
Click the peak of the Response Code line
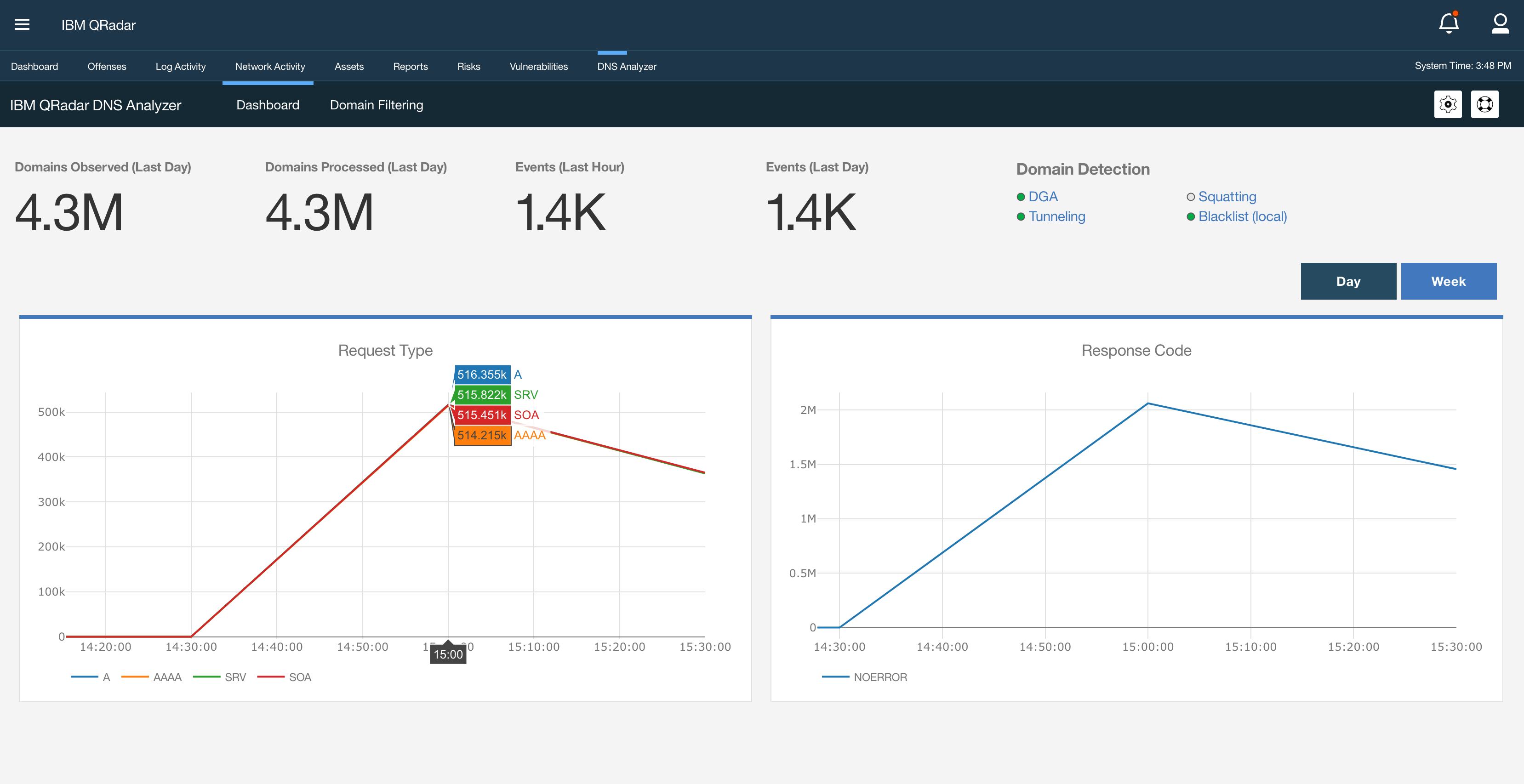[1148, 403]
